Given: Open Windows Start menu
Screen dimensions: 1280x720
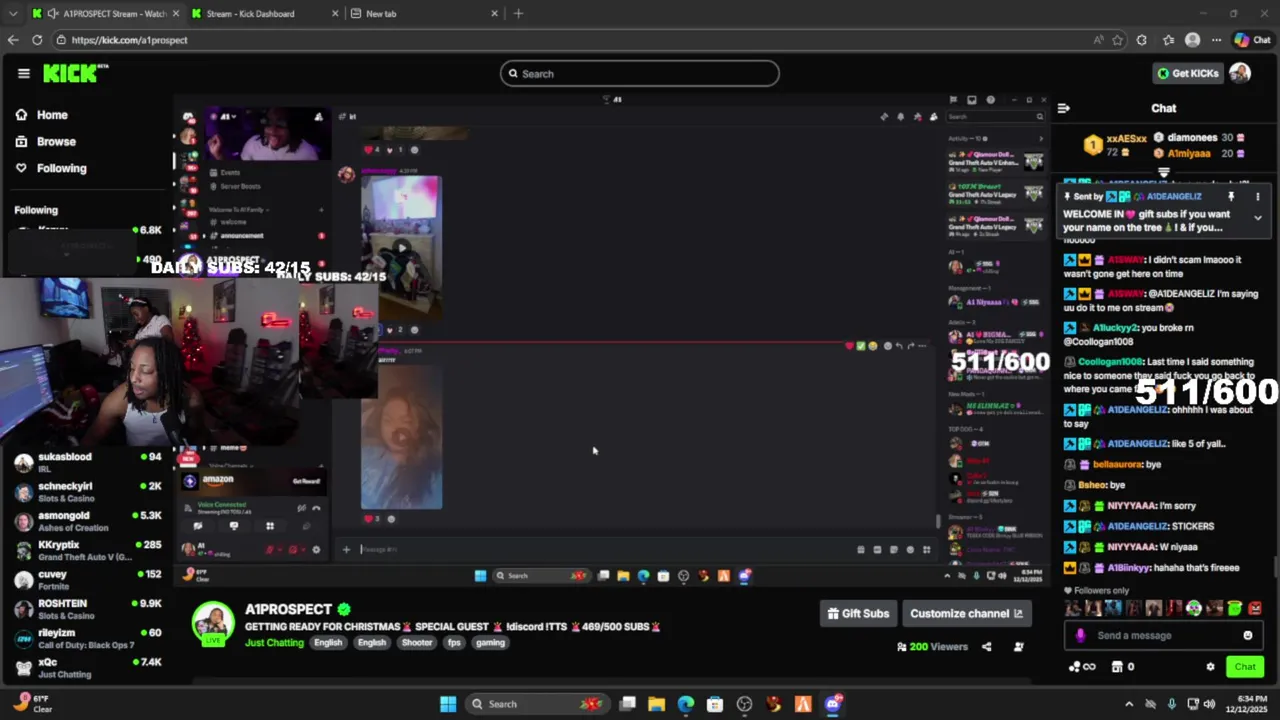Looking at the screenshot, I should 448,704.
